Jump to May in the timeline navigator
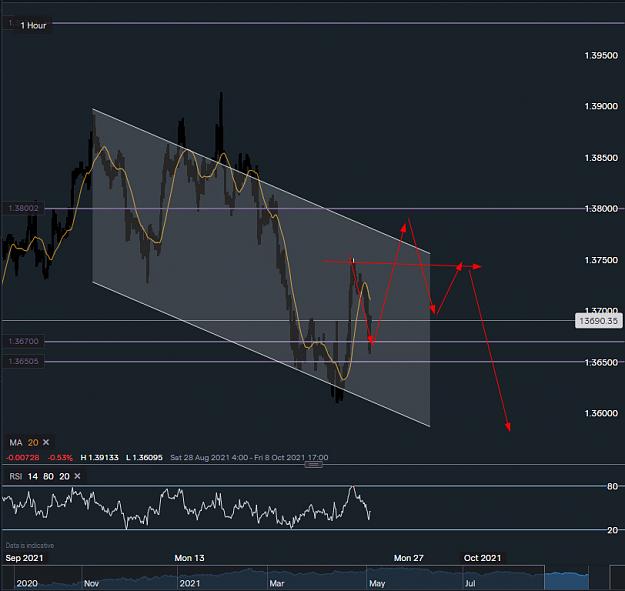 coord(377,583)
